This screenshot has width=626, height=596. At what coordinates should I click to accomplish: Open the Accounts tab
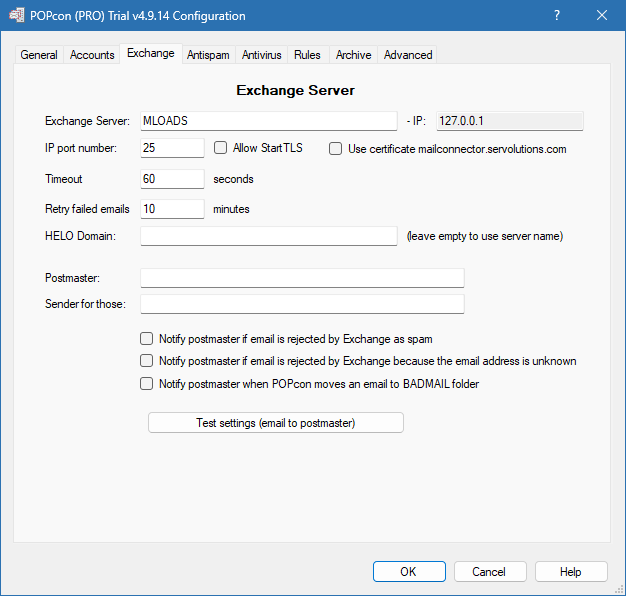pos(92,55)
